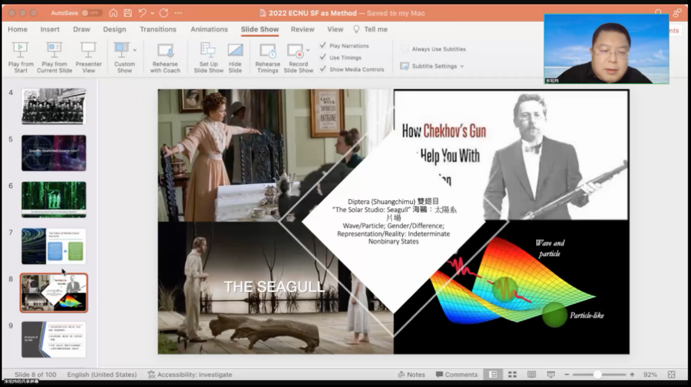Start Rehearse Timings
691x387 pixels.
point(267,57)
